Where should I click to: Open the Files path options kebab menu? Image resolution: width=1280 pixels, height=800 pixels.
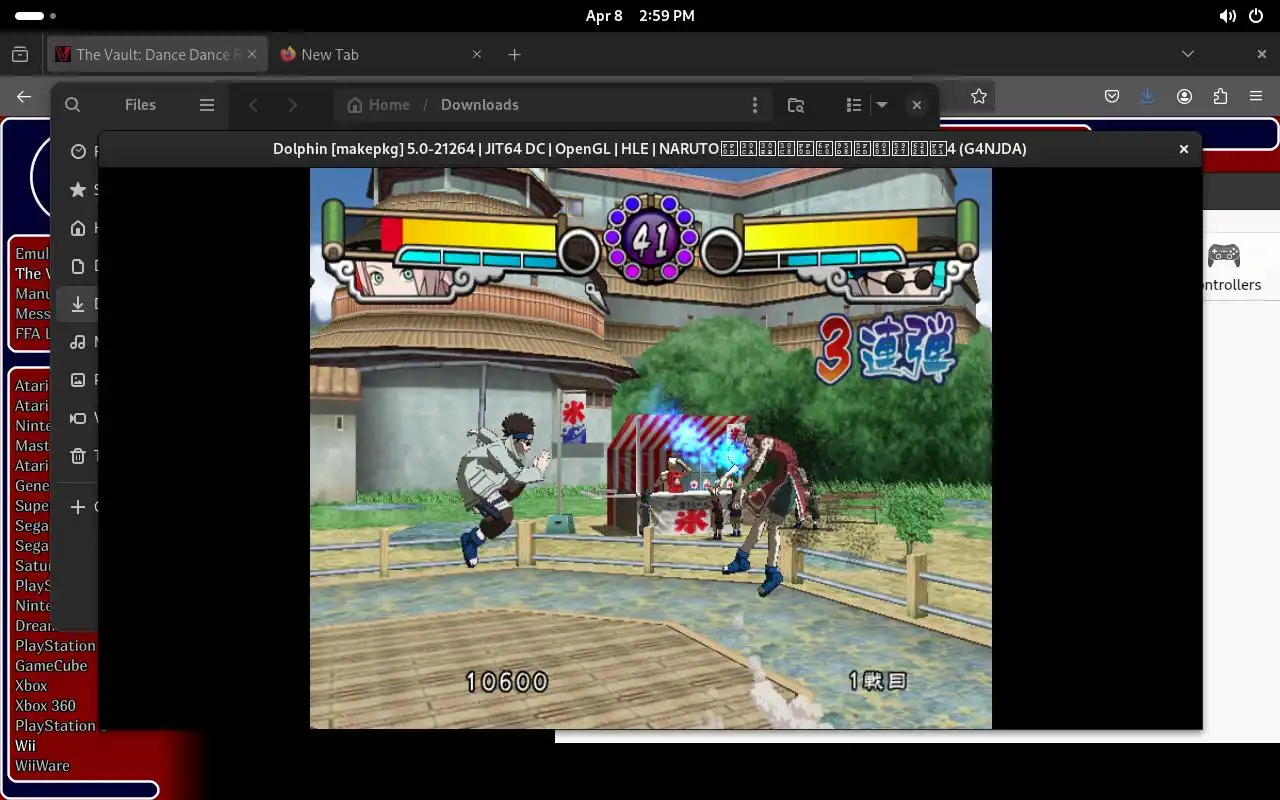point(755,105)
